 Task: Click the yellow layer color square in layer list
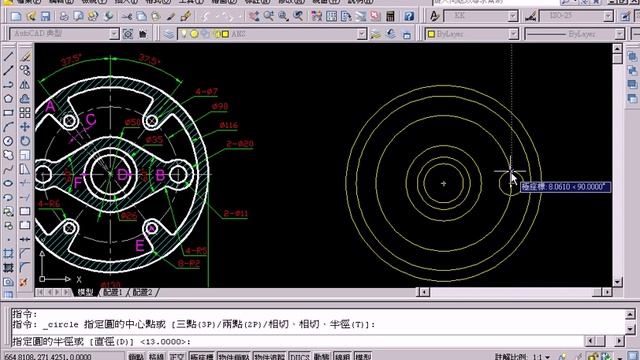click(x=225, y=34)
